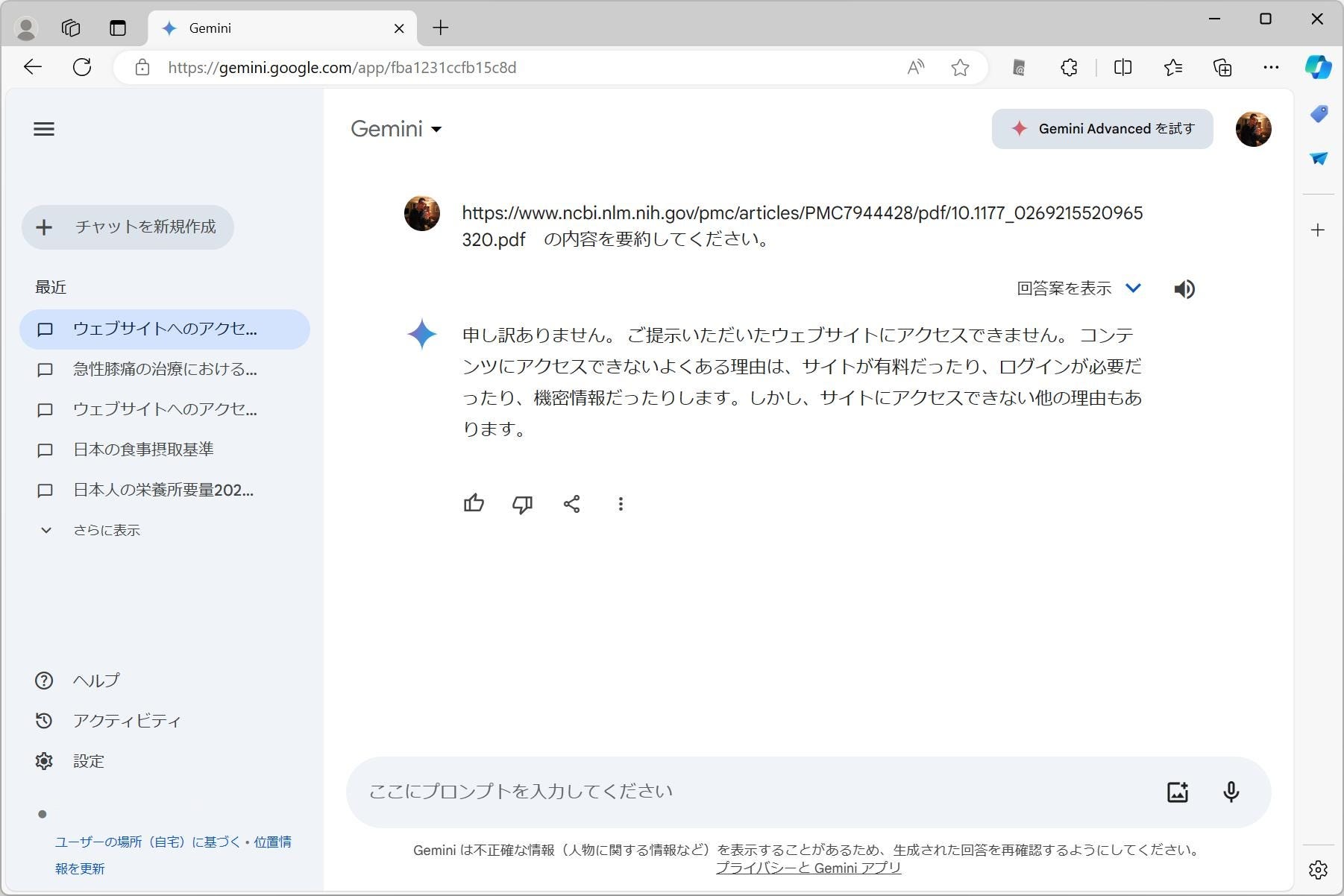This screenshot has height=896, width=1344.
Task: Open the third-listed ウェブサイトへのアクセ... chat
Action: pos(165,410)
